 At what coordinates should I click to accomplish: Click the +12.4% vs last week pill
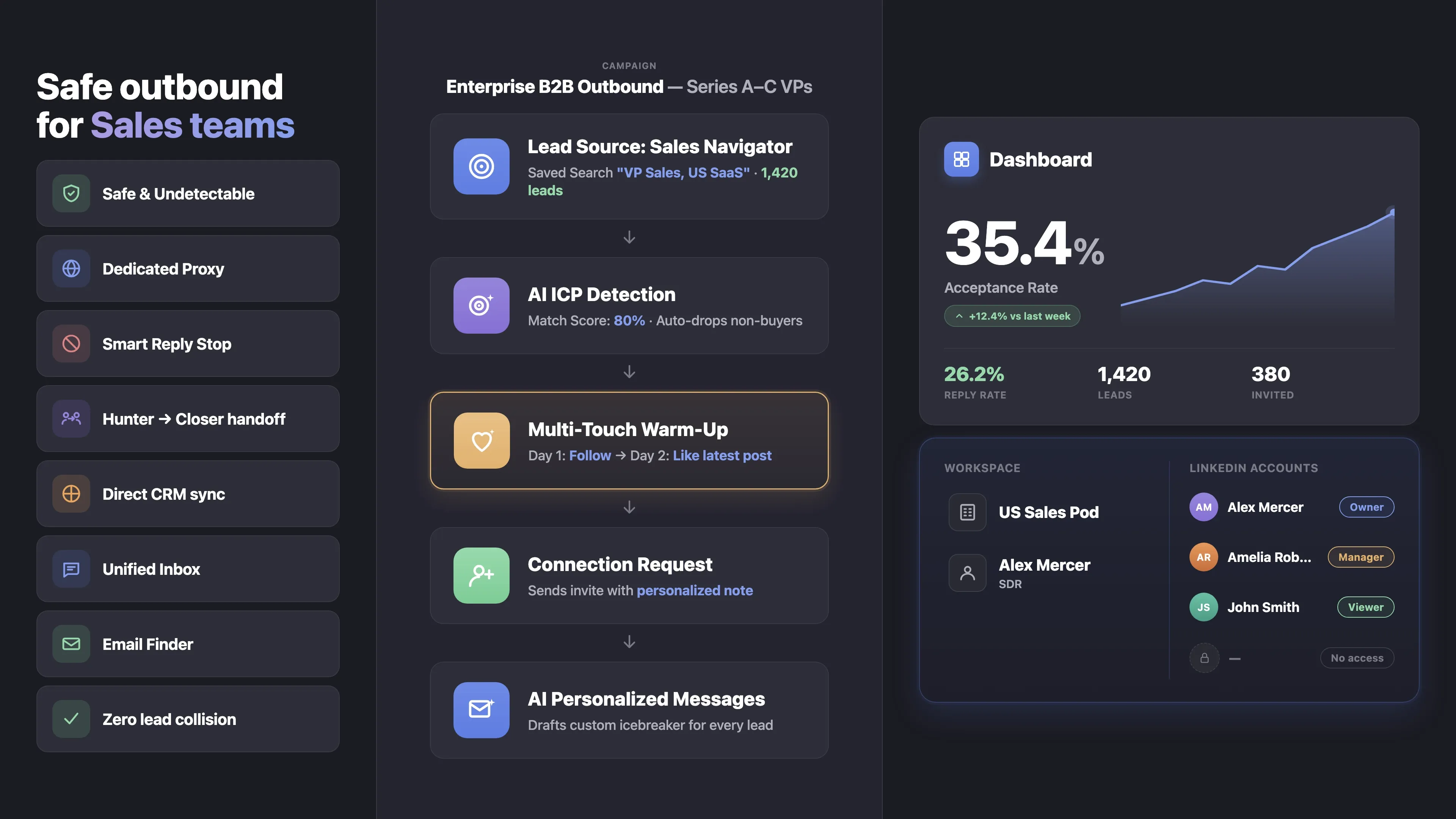1012,317
